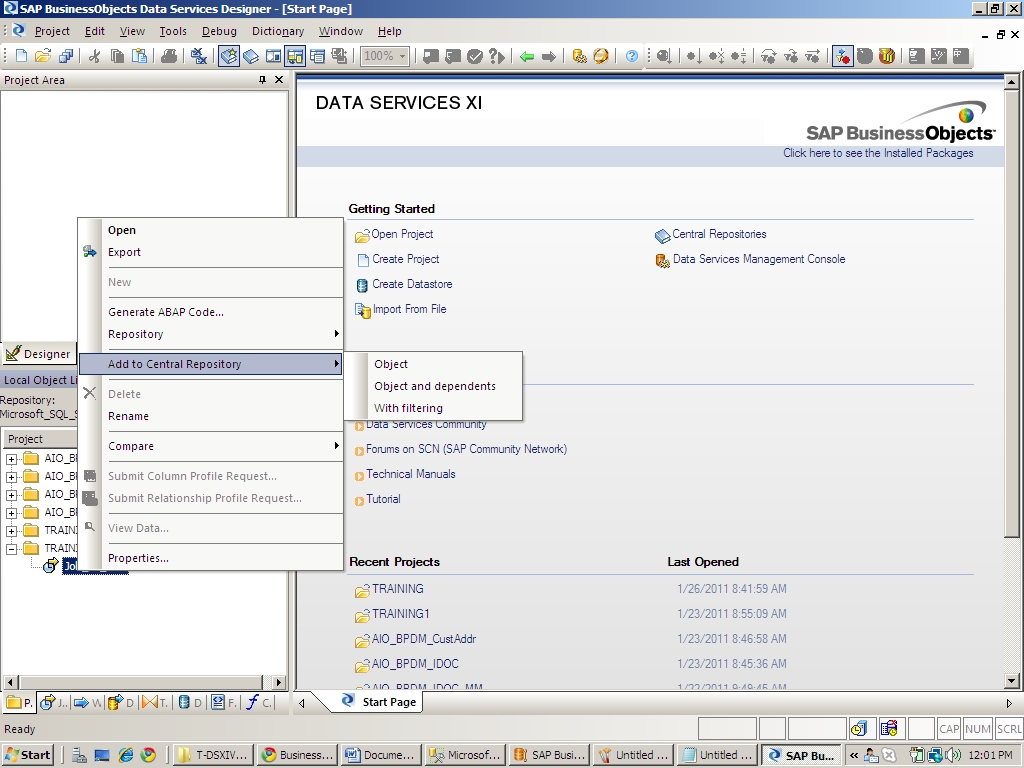Toggle the Enable Filters/Breakpoints debug button
The width and height of the screenshot is (1024, 768).
pos(842,56)
